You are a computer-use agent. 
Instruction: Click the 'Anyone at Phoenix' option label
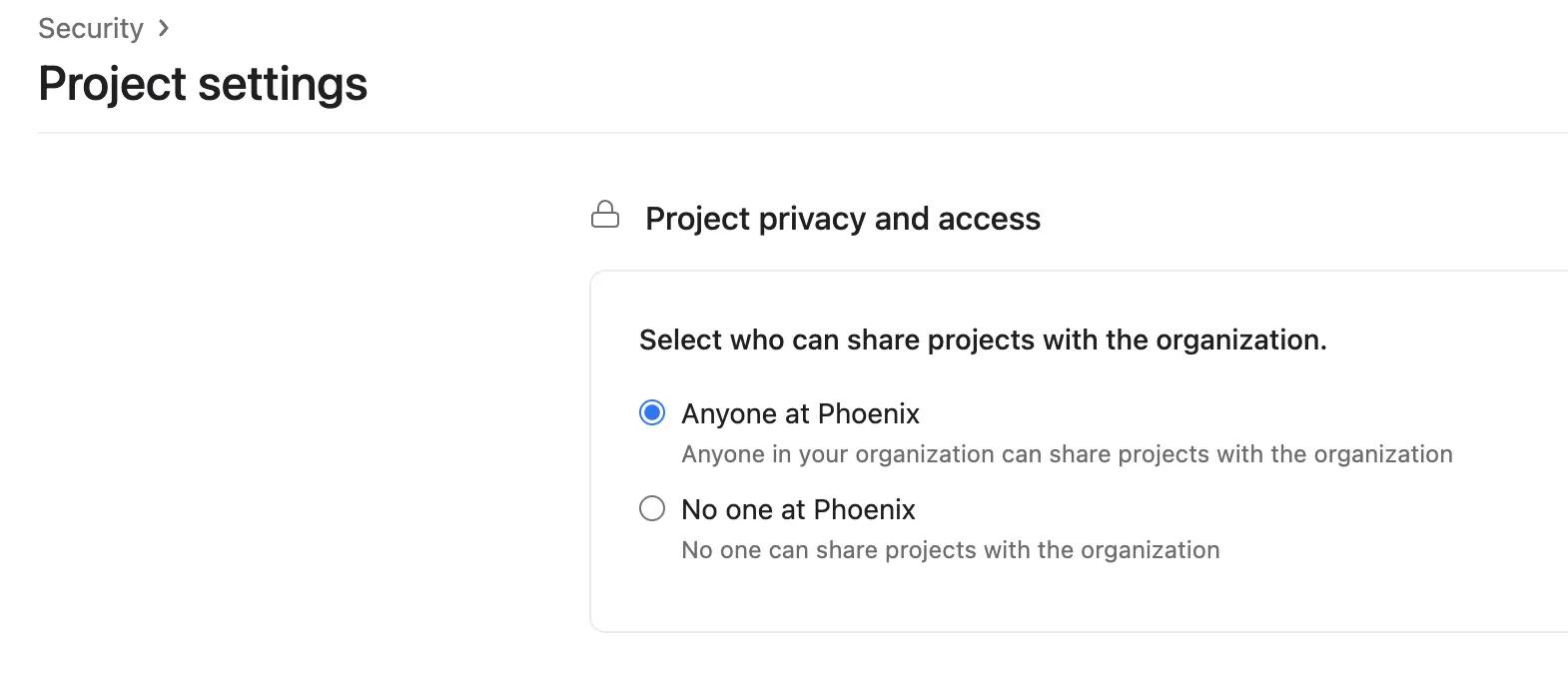[800, 413]
